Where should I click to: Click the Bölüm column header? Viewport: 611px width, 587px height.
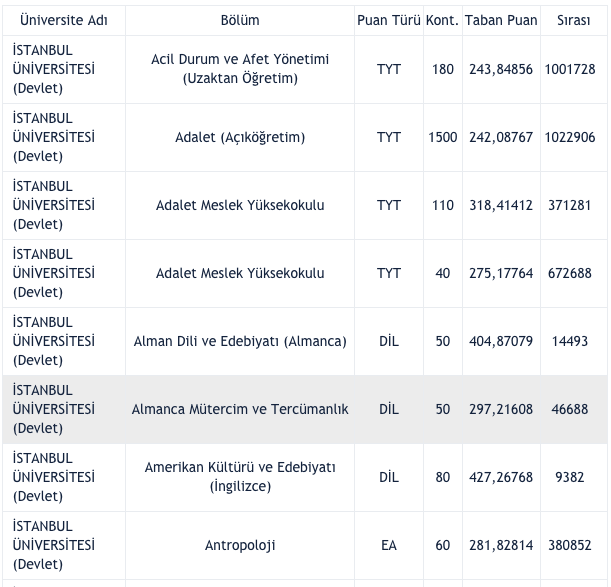(240, 20)
